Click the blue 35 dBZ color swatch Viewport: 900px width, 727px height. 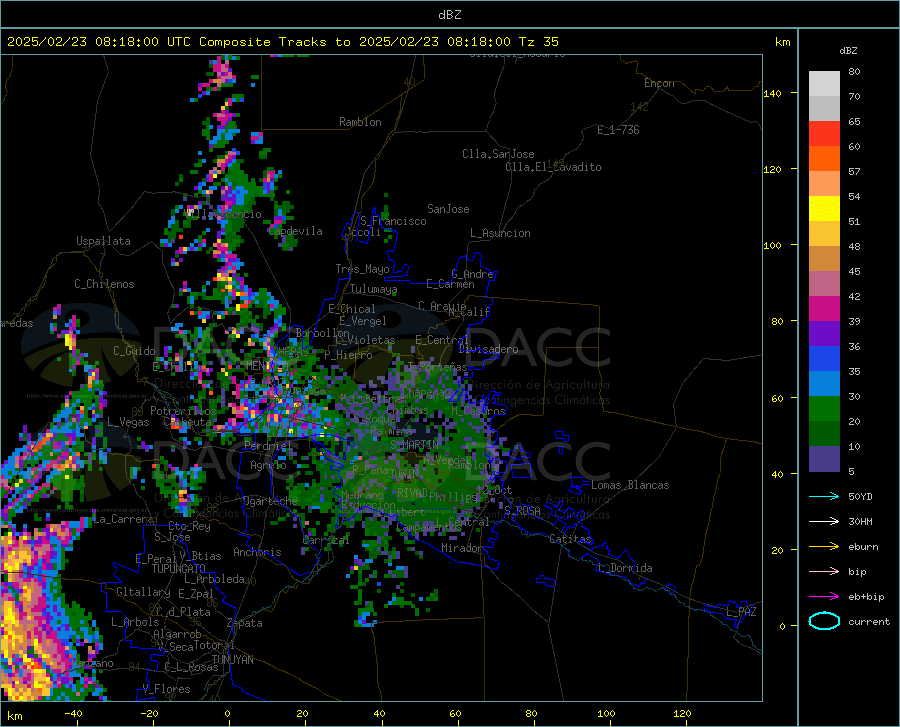(824, 359)
